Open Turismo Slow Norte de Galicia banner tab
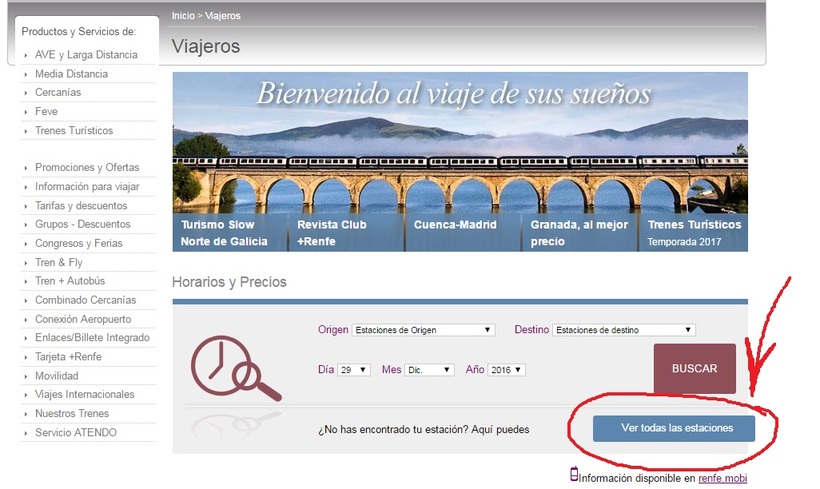Viewport: 820px width, 489px height. (230, 233)
